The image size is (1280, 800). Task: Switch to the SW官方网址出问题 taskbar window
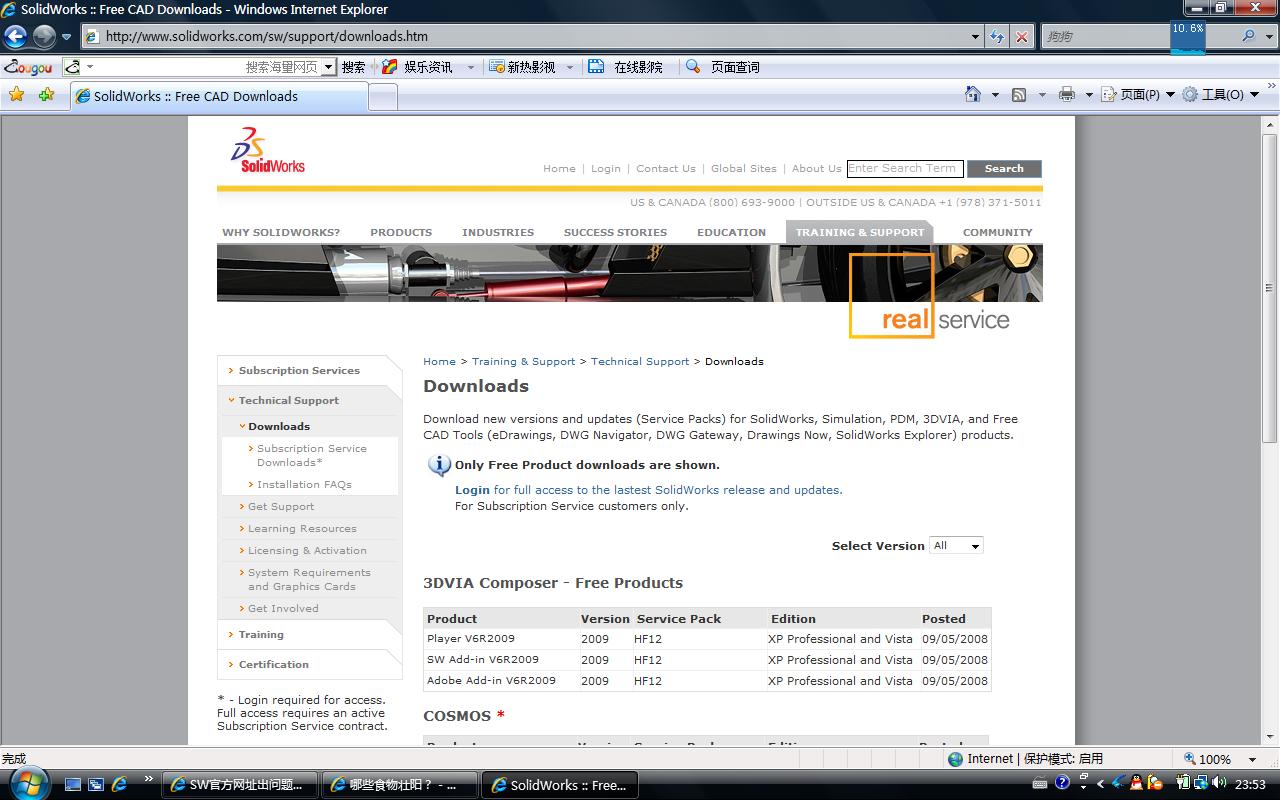(x=239, y=785)
